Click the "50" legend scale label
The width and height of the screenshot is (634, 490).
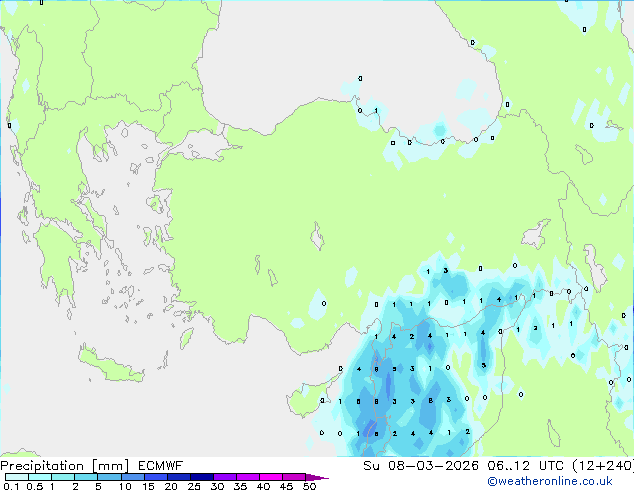tap(309, 486)
